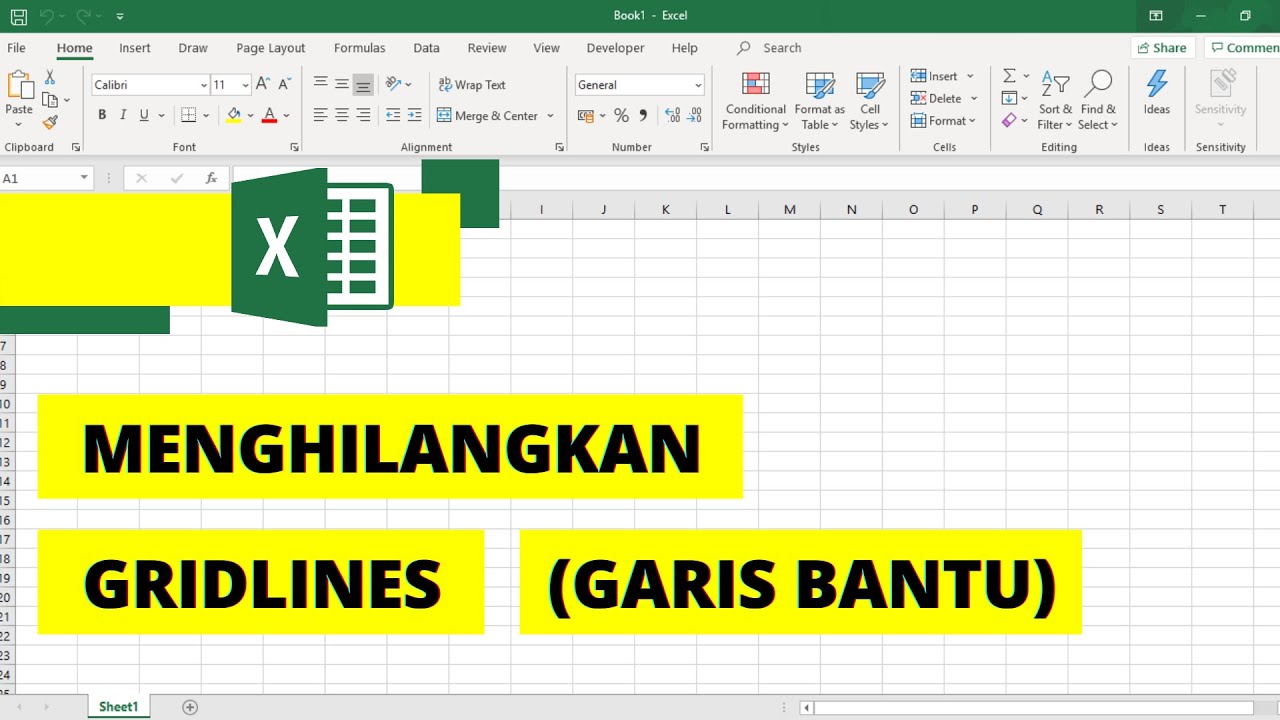The width and height of the screenshot is (1280, 720).
Task: Click the Insert Function fx icon
Action: tap(211, 178)
